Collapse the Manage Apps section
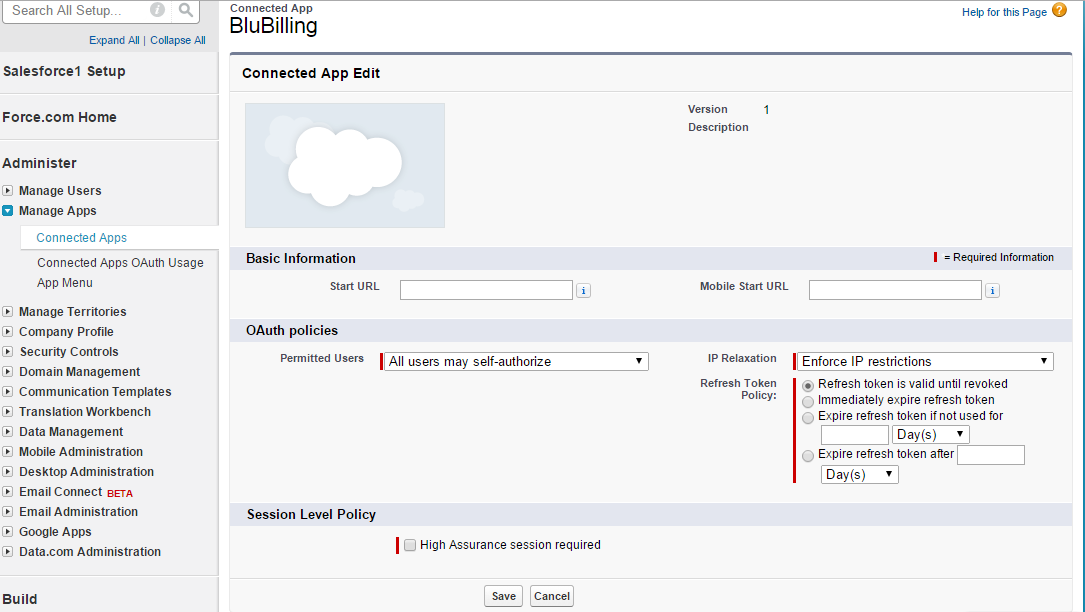Viewport: 1085px width, 612px height. click(8, 211)
